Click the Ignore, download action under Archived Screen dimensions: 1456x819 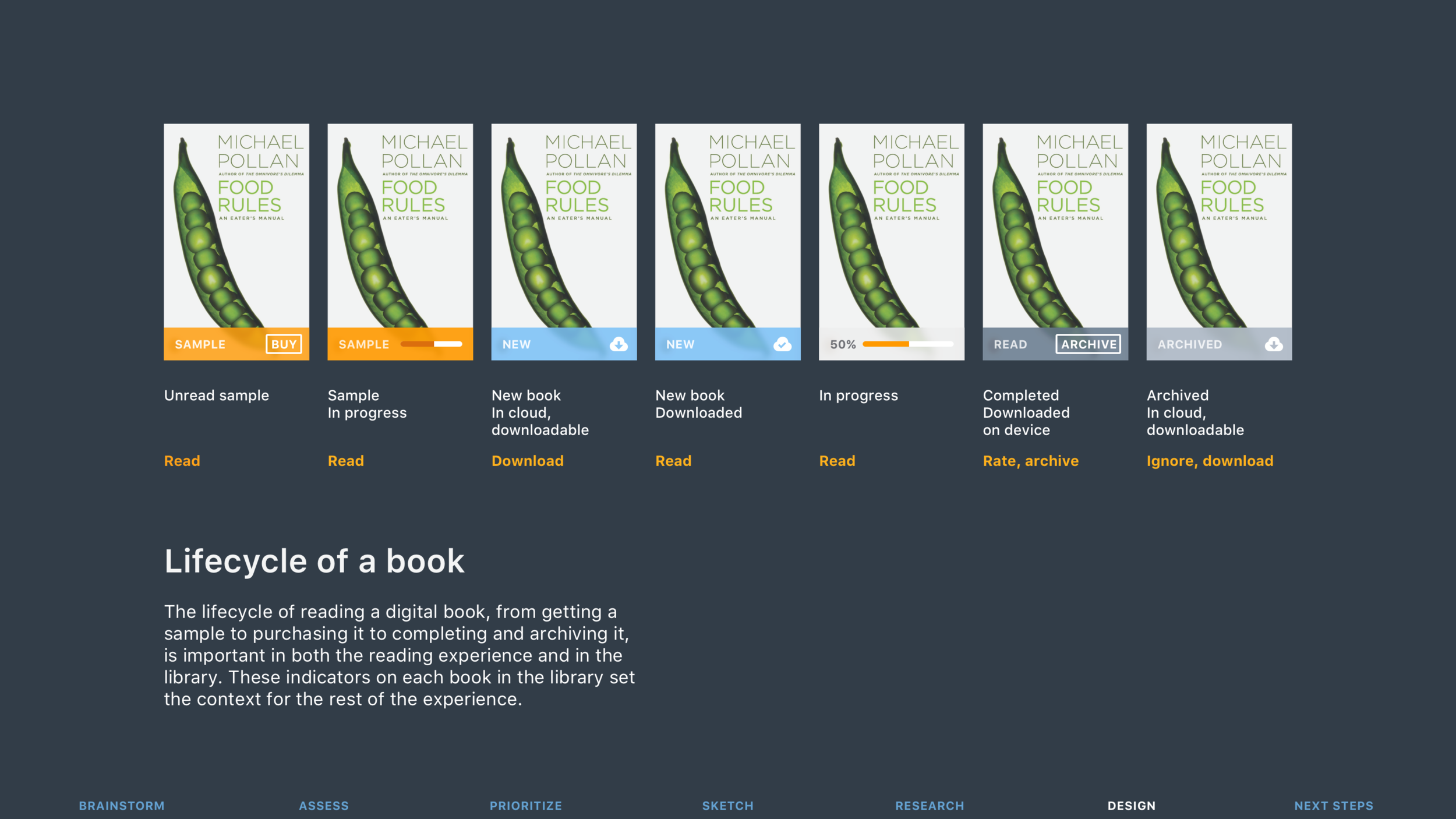pos(1210,461)
